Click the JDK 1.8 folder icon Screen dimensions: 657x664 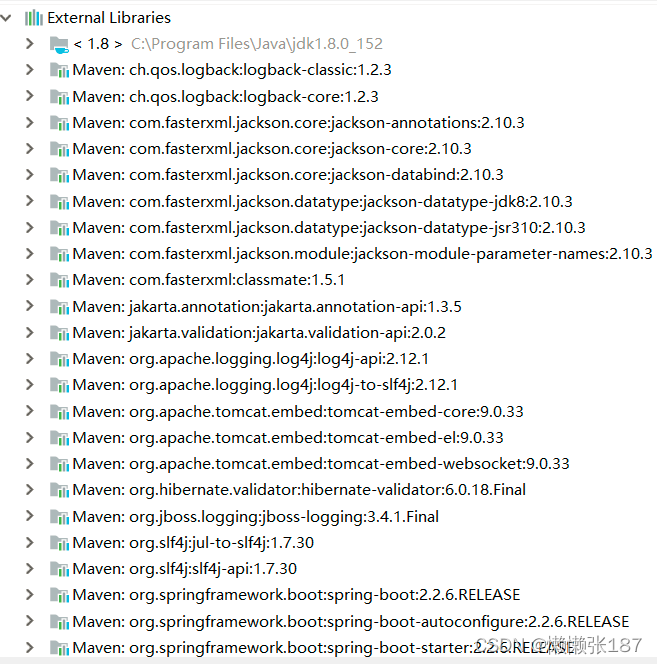pos(59,44)
